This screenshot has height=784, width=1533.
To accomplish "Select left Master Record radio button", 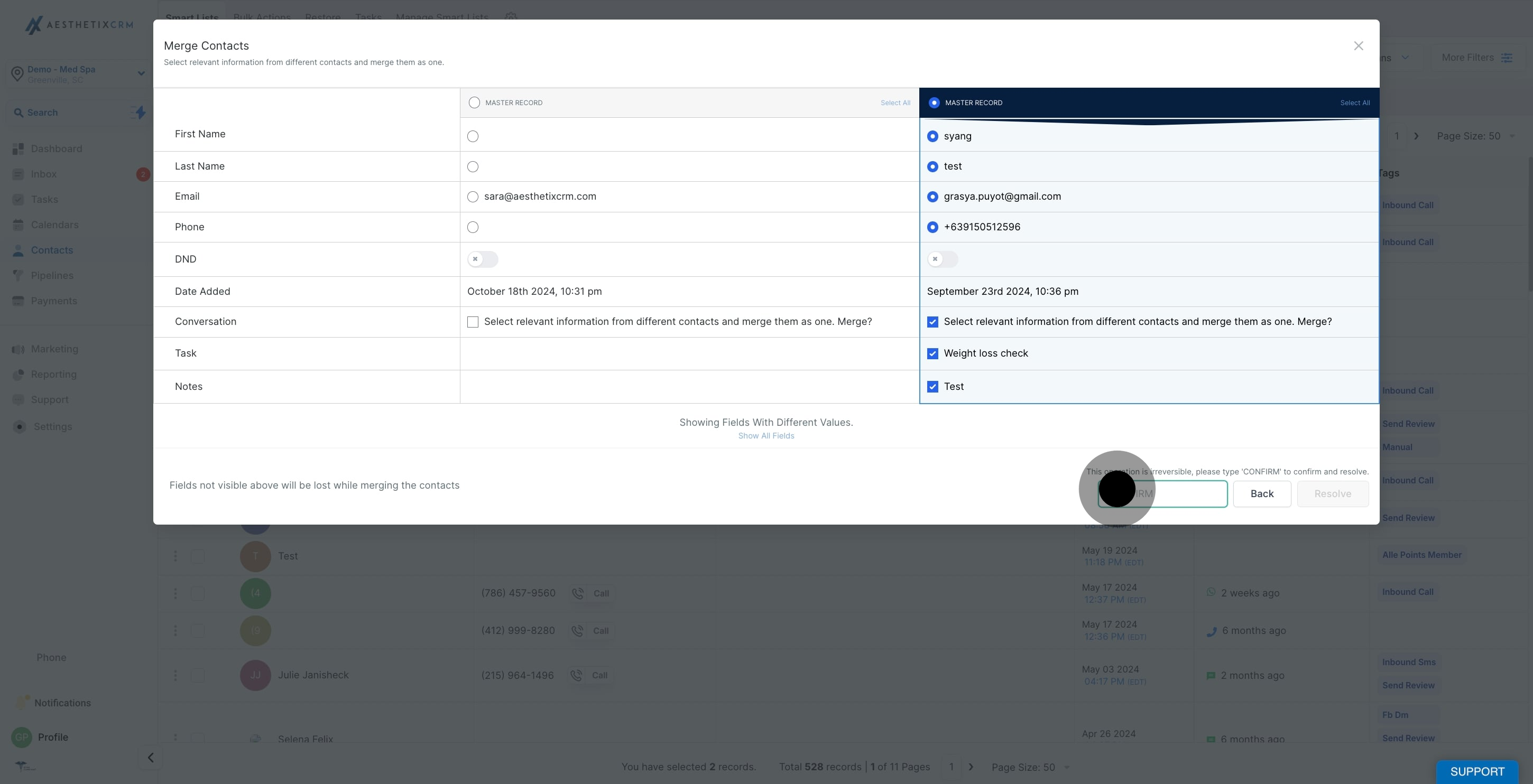I will point(474,103).
